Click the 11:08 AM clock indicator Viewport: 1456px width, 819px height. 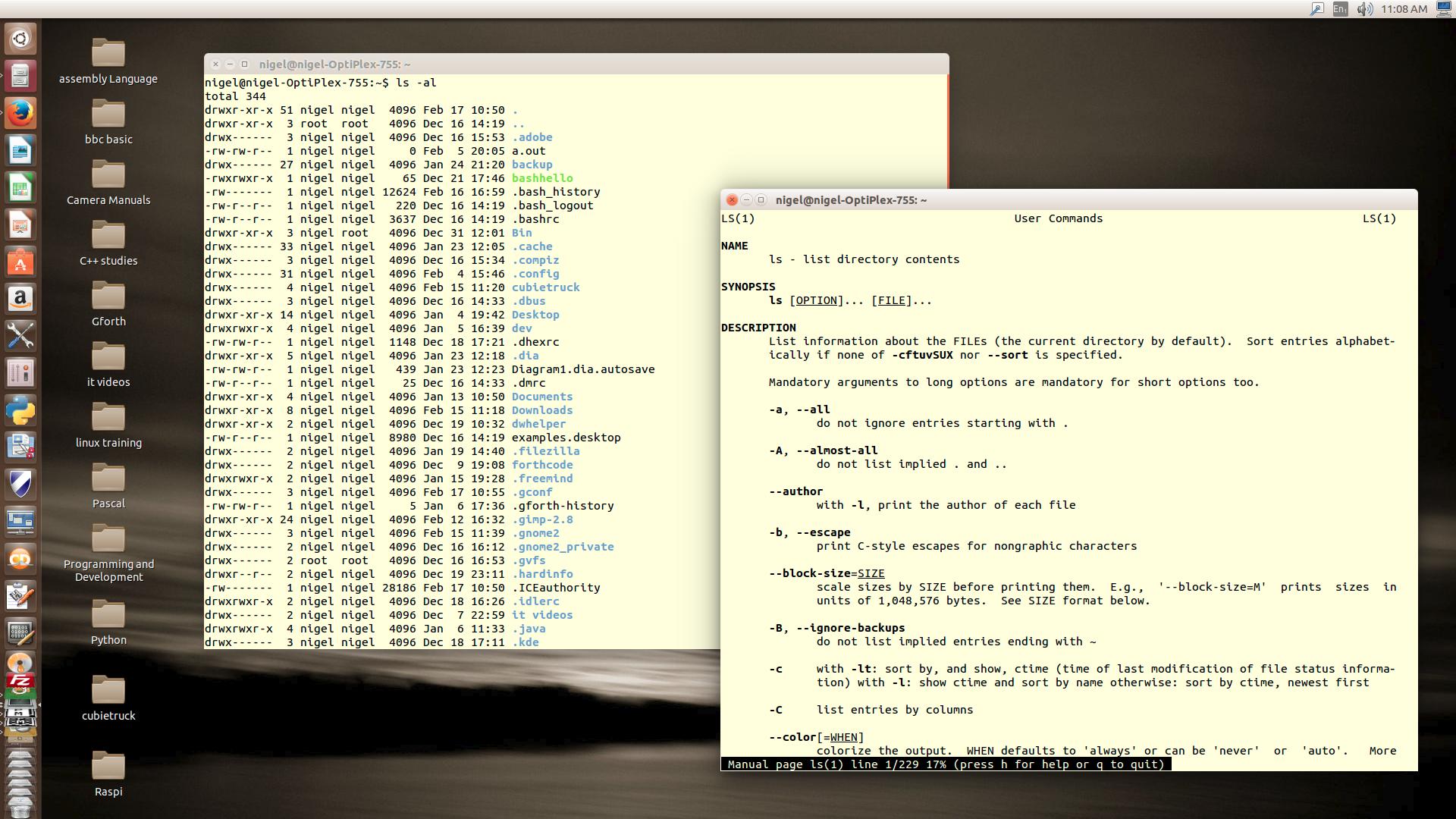click(1404, 9)
